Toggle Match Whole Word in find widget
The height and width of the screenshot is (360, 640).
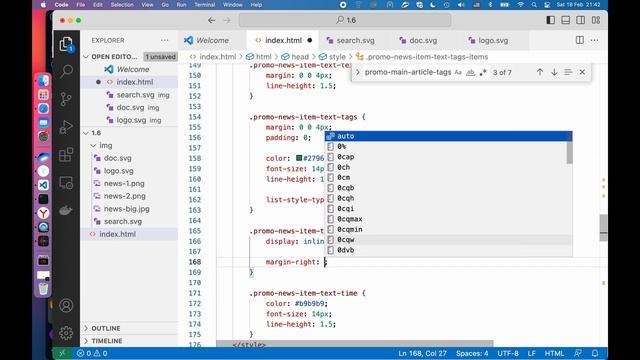pos(471,72)
